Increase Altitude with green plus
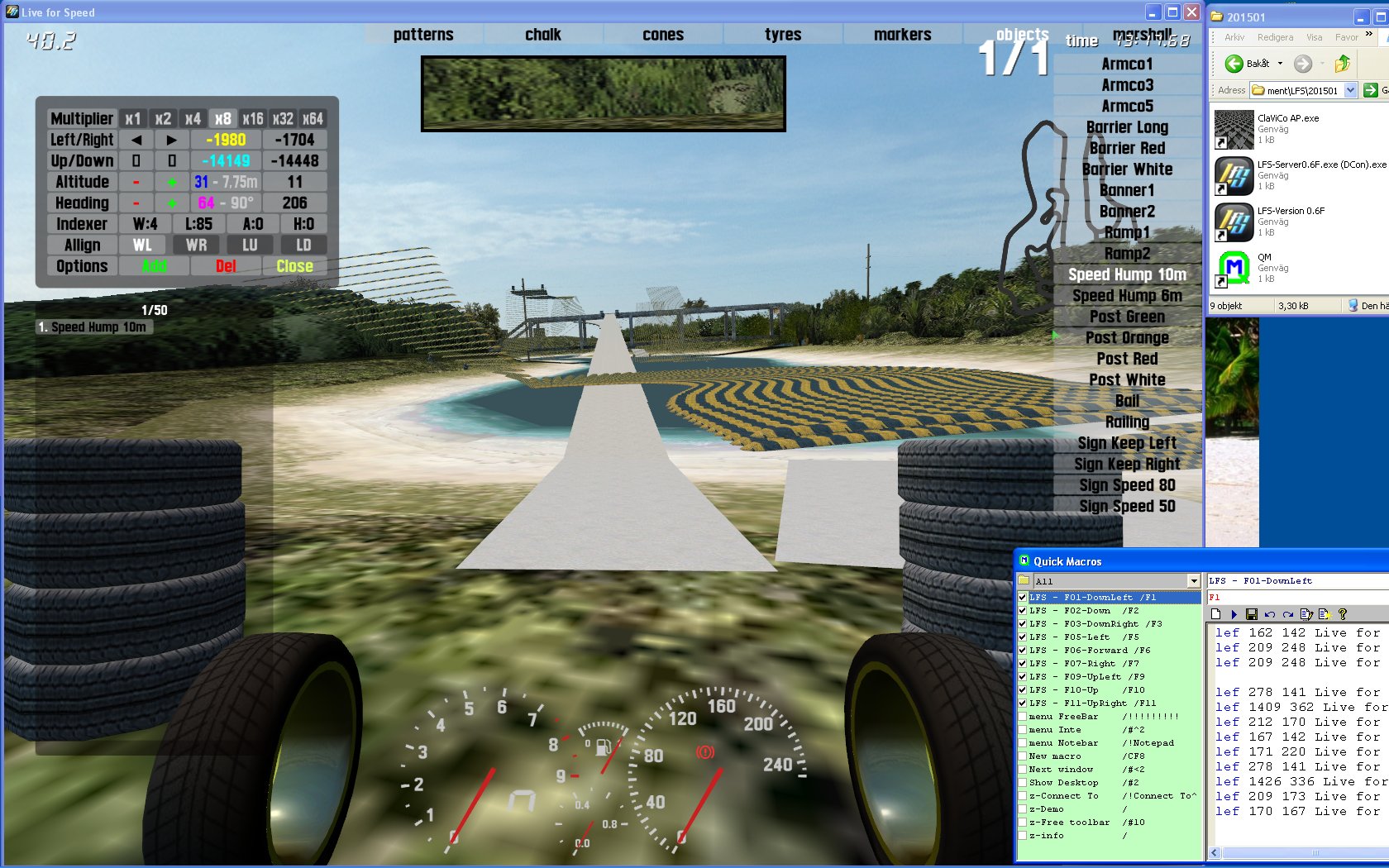This screenshot has height=868, width=1389. coord(172,182)
